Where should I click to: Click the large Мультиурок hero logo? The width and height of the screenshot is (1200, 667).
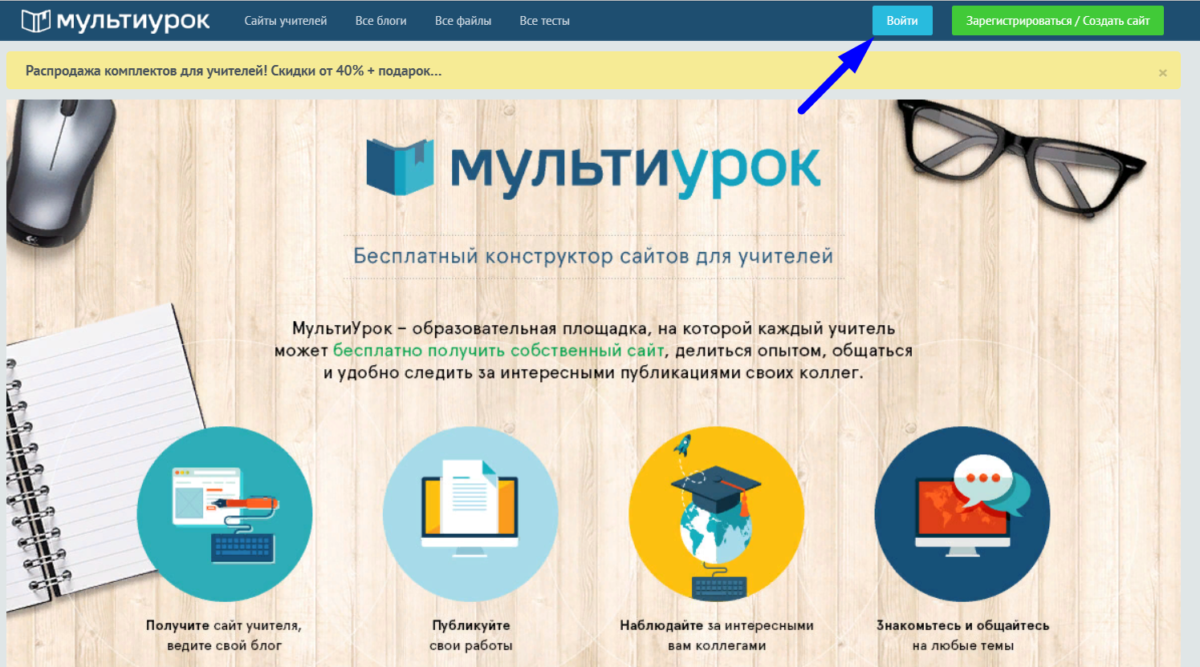pyautogui.click(x=594, y=166)
